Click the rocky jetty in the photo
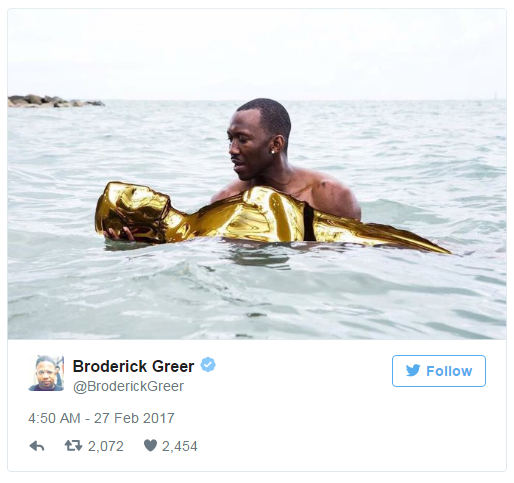The image size is (514, 483). click(55, 101)
